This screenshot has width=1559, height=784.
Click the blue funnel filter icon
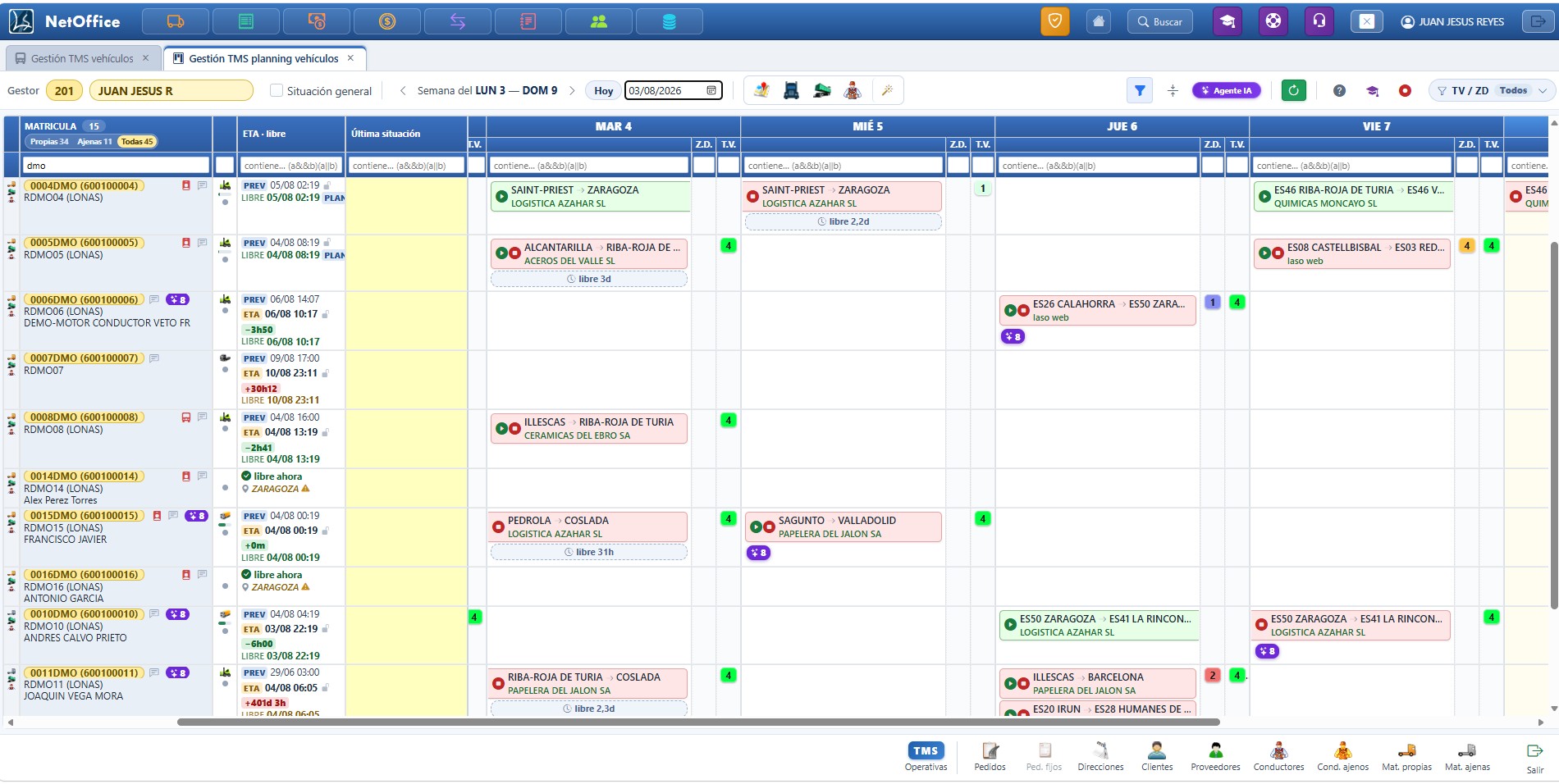[1140, 90]
